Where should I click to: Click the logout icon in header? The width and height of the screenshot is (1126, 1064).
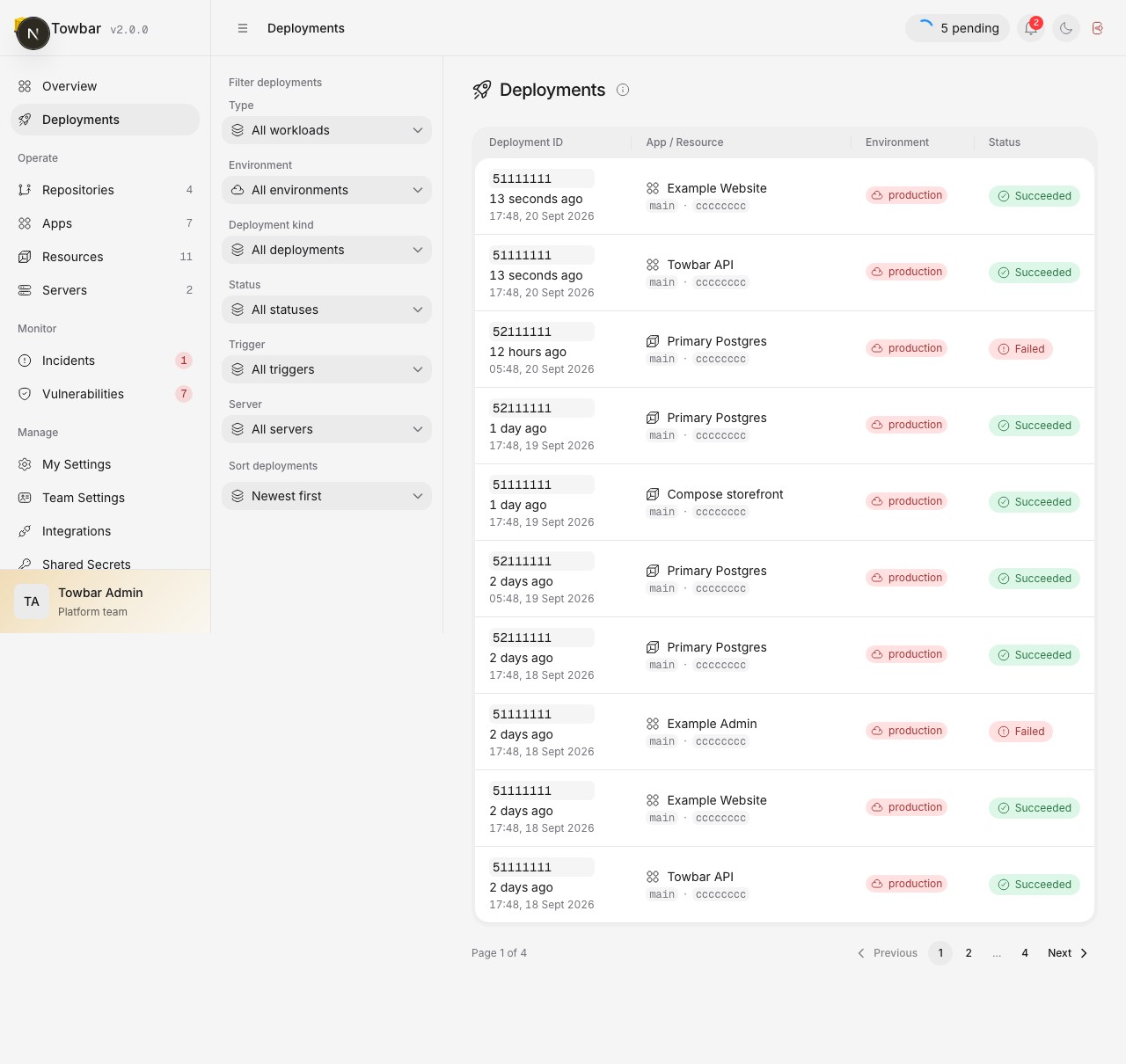[x=1098, y=28]
